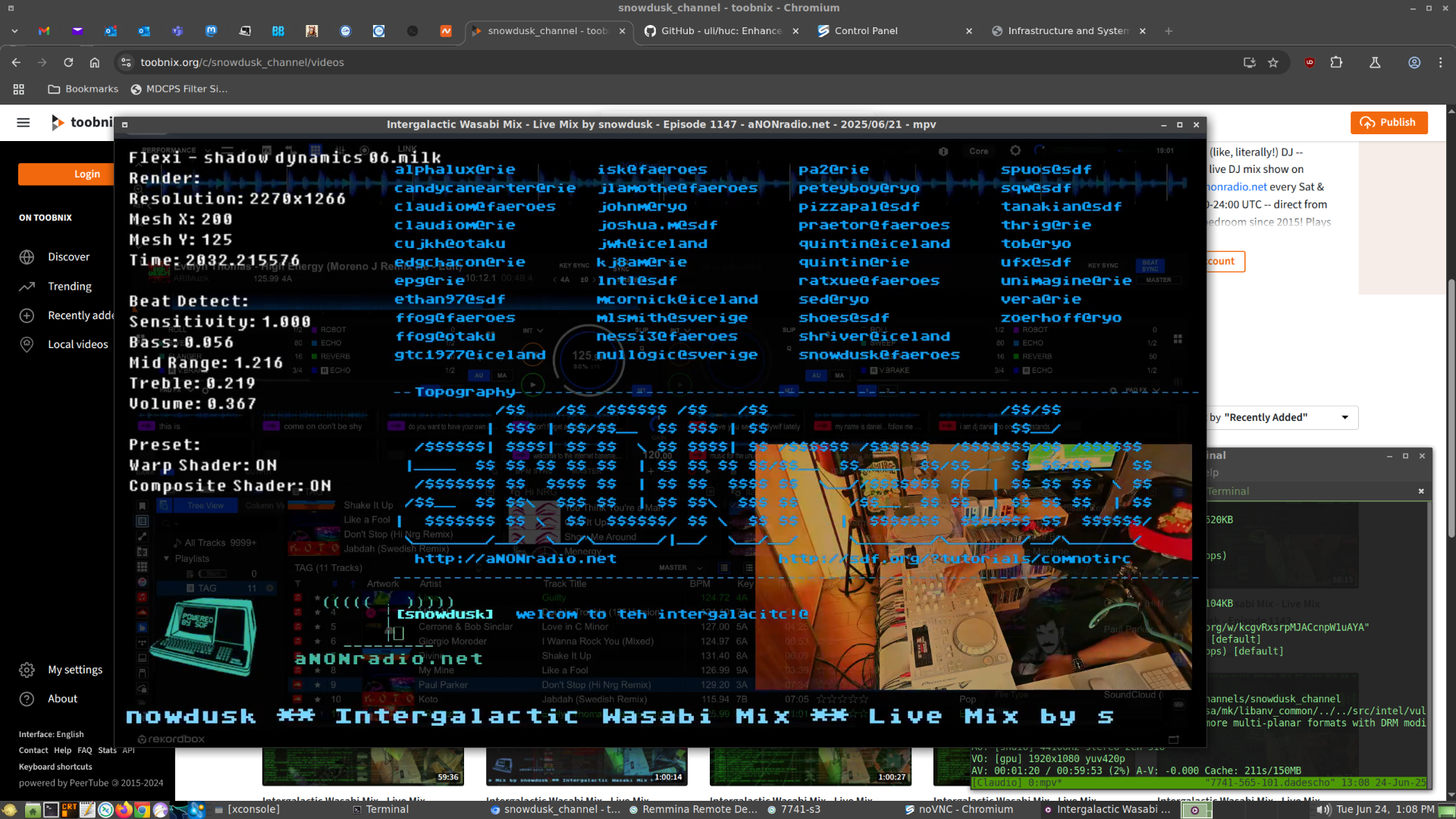Open a new browser tab
Screen dimensions: 1456x819
(1169, 31)
